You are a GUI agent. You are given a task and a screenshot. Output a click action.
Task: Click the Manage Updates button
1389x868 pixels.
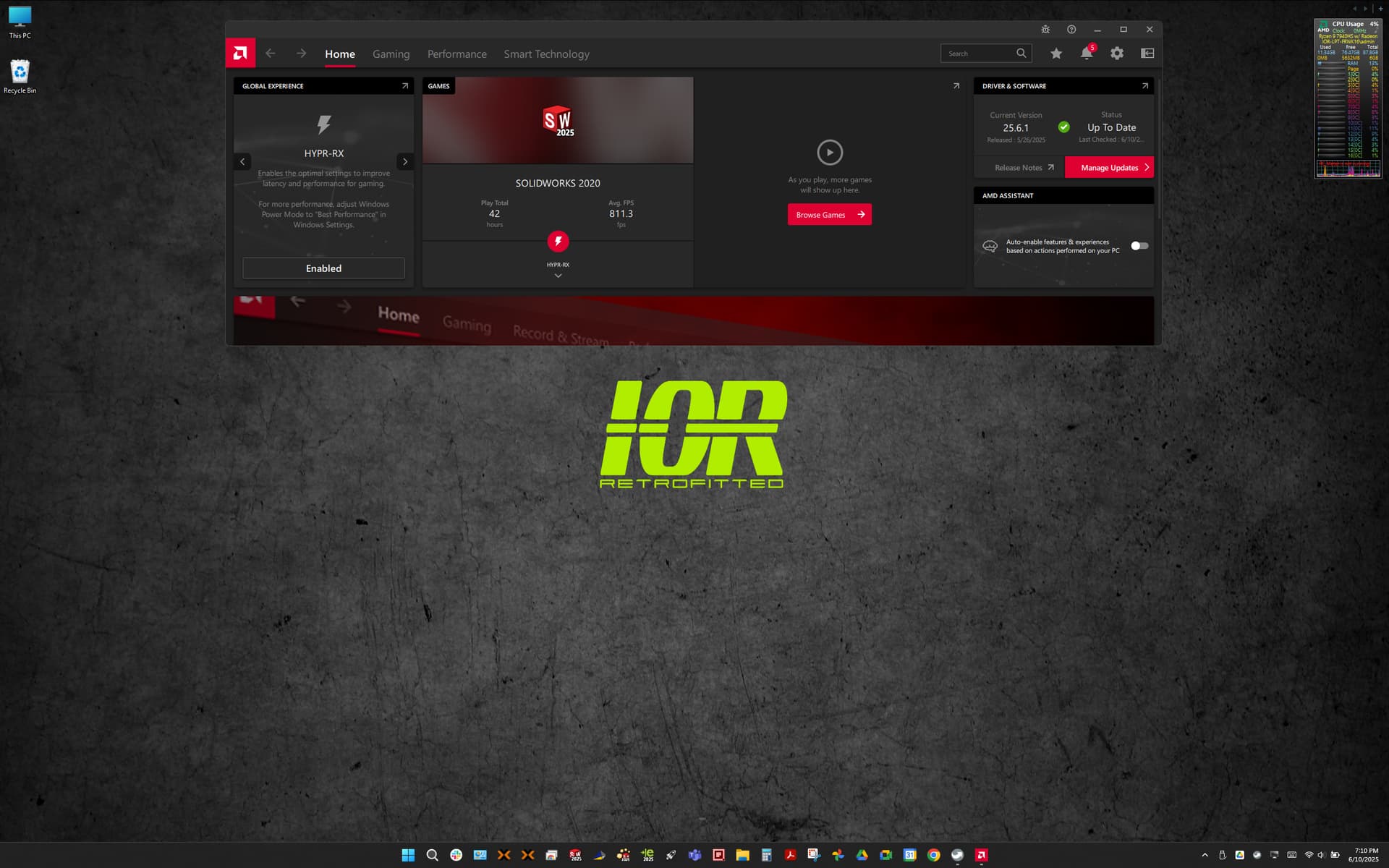1109,168
